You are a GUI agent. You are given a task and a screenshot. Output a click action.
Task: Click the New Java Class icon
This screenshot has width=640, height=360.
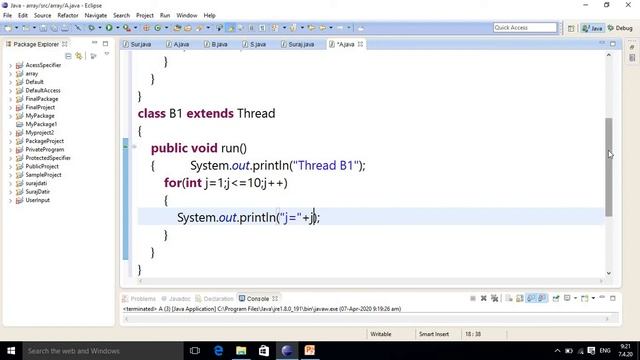pos(158,28)
